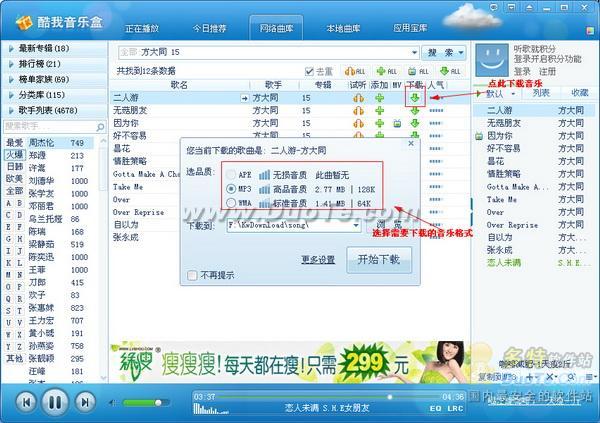Open the 列表 tab in playlist panel
Image resolution: width=600 pixels, height=423 pixels.
541,93
